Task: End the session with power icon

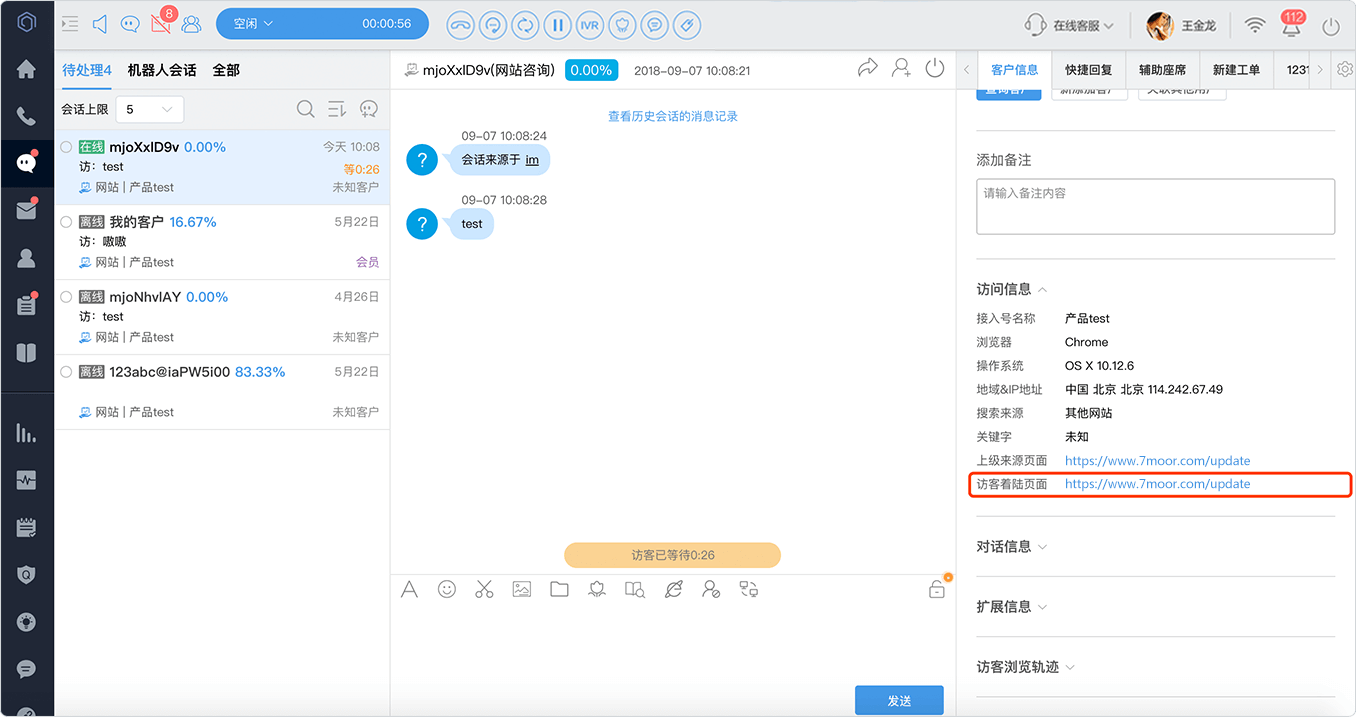Action: (935, 68)
